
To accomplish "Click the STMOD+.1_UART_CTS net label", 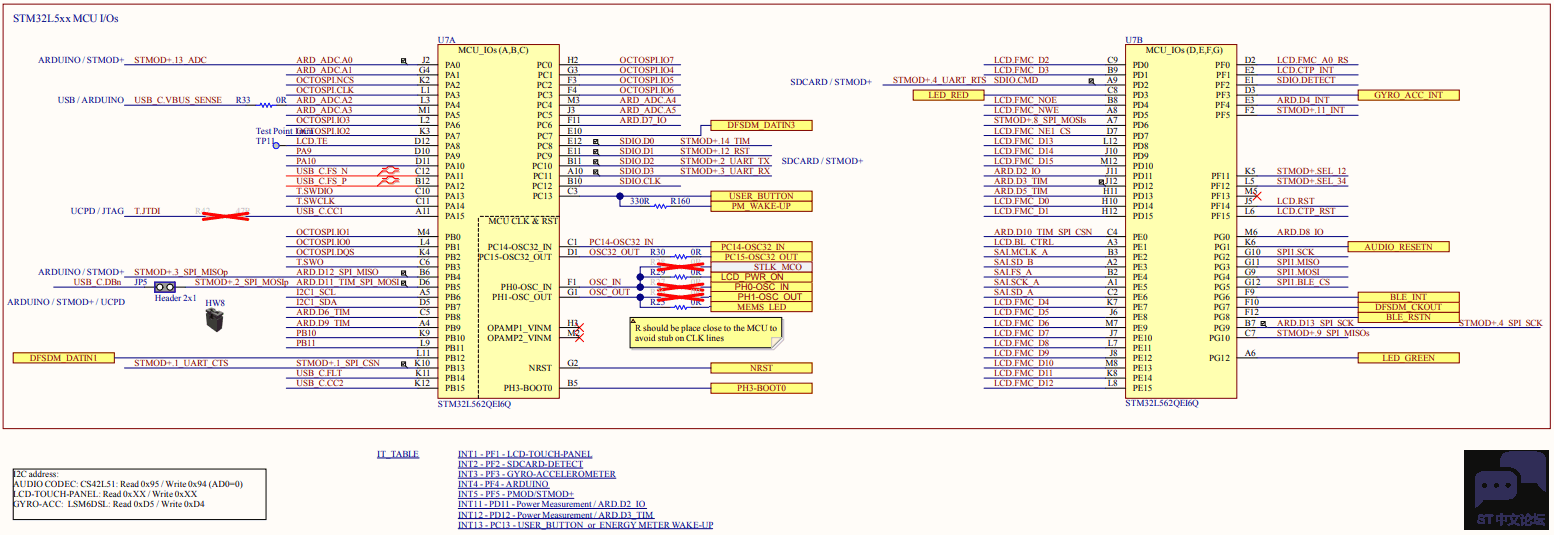I will (180, 363).
